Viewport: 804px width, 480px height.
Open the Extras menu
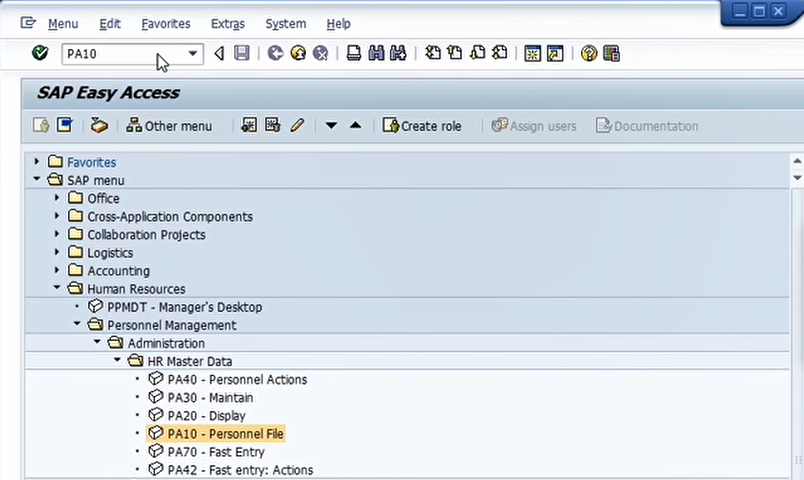[228, 24]
